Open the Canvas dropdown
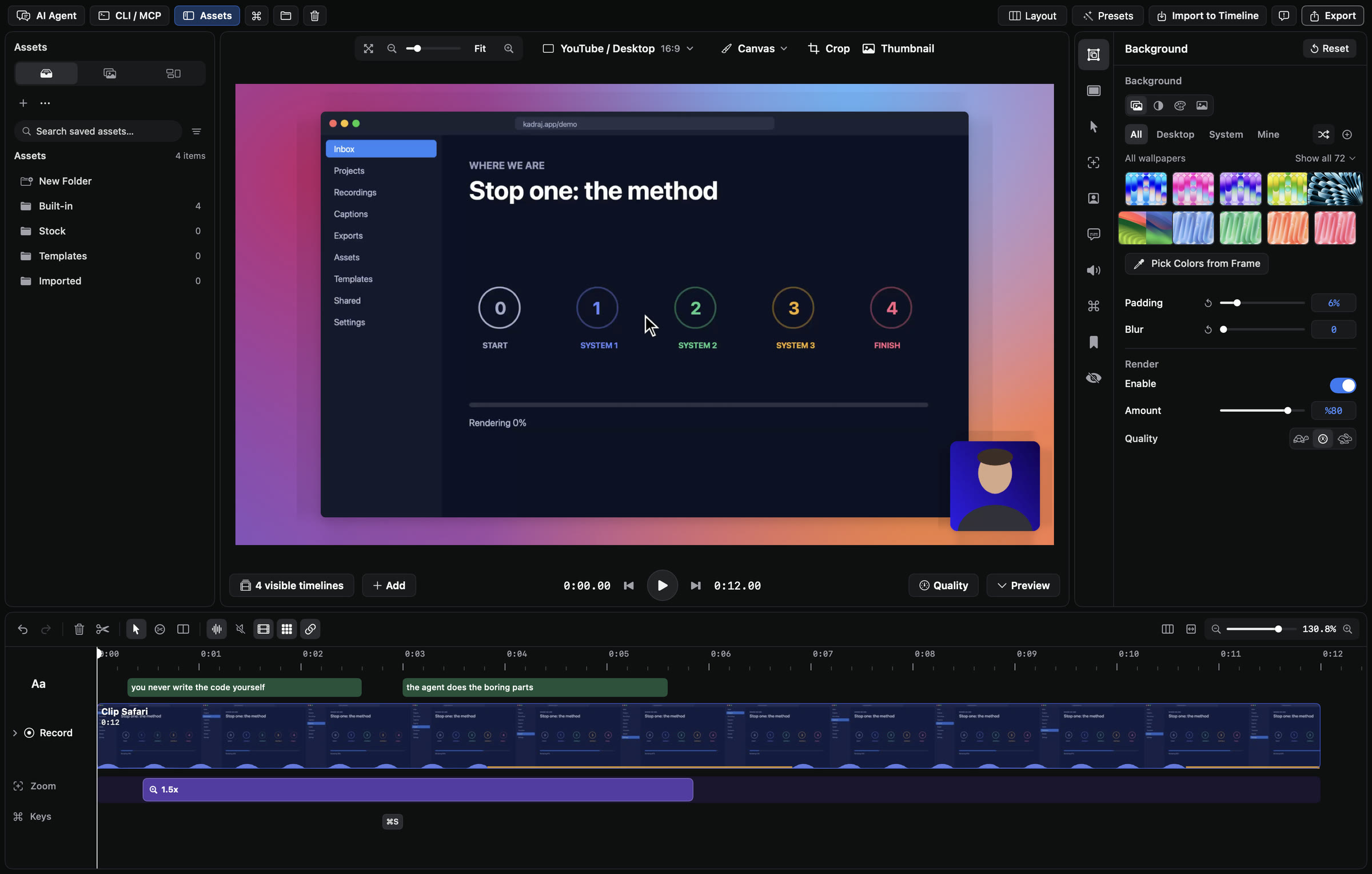Screen dimensions: 1372x874 click(x=754, y=49)
